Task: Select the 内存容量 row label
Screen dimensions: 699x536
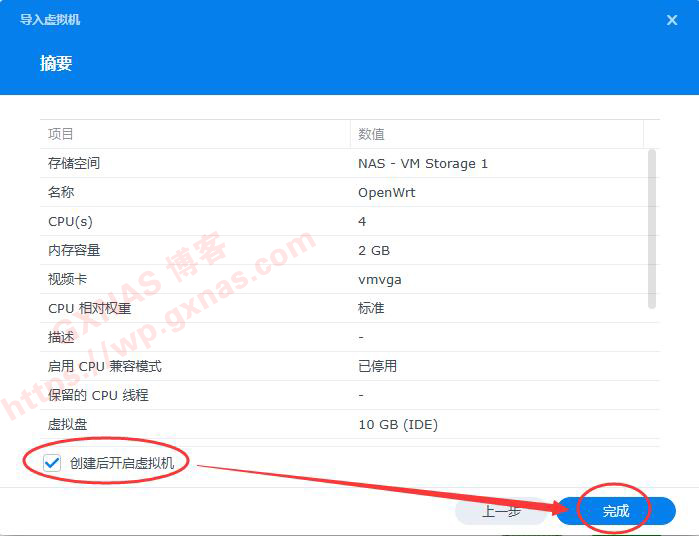Action: point(74,250)
